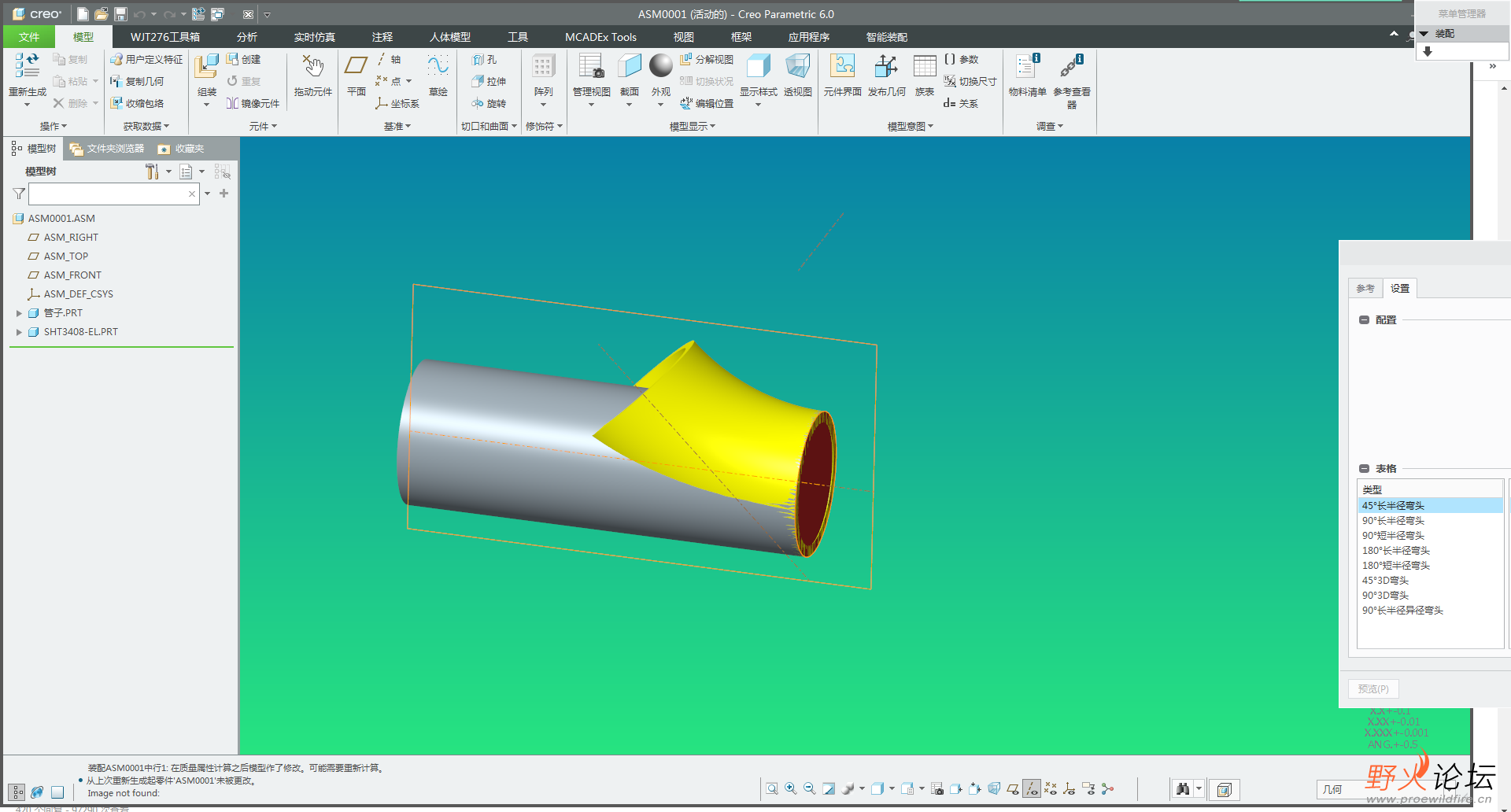Switch to the 参考 tab in settings panel
Image resolution: width=1511 pixels, height=812 pixels.
tap(1365, 289)
